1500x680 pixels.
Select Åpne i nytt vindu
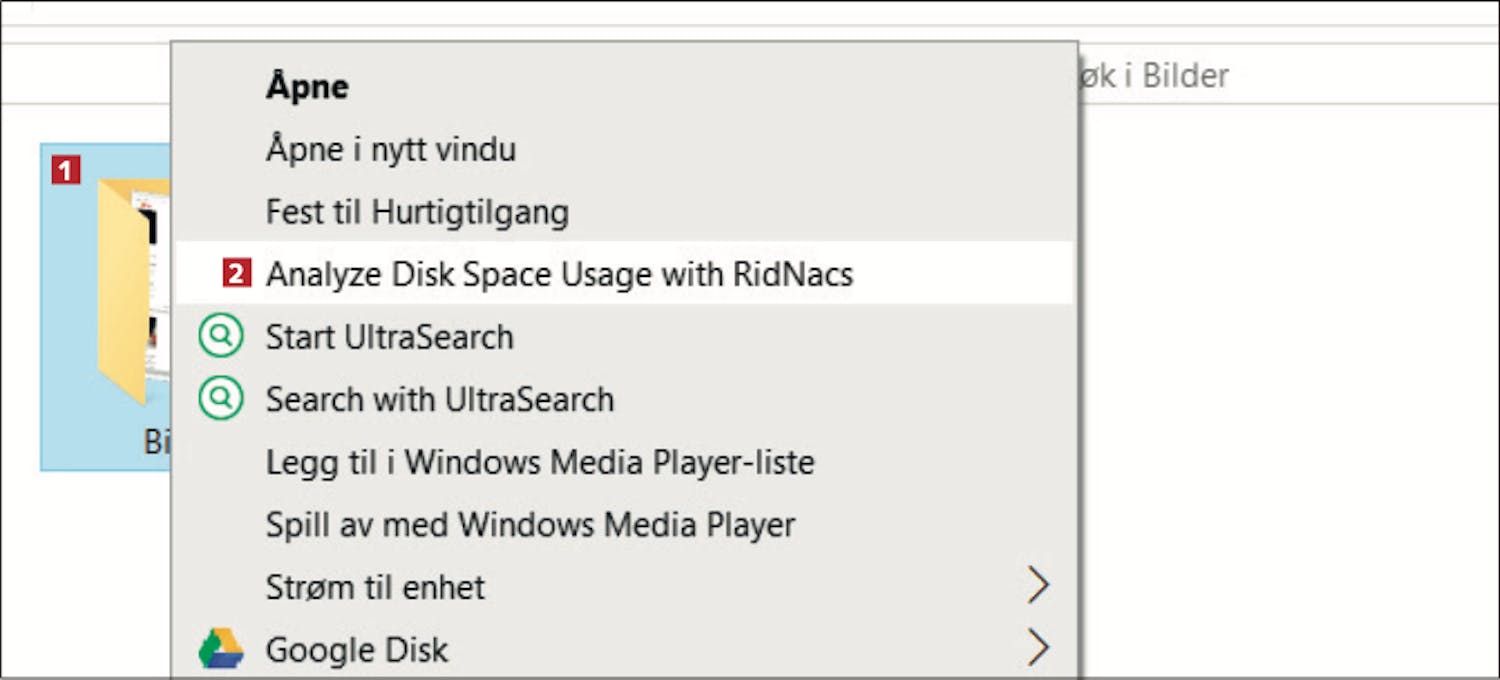tap(391, 150)
